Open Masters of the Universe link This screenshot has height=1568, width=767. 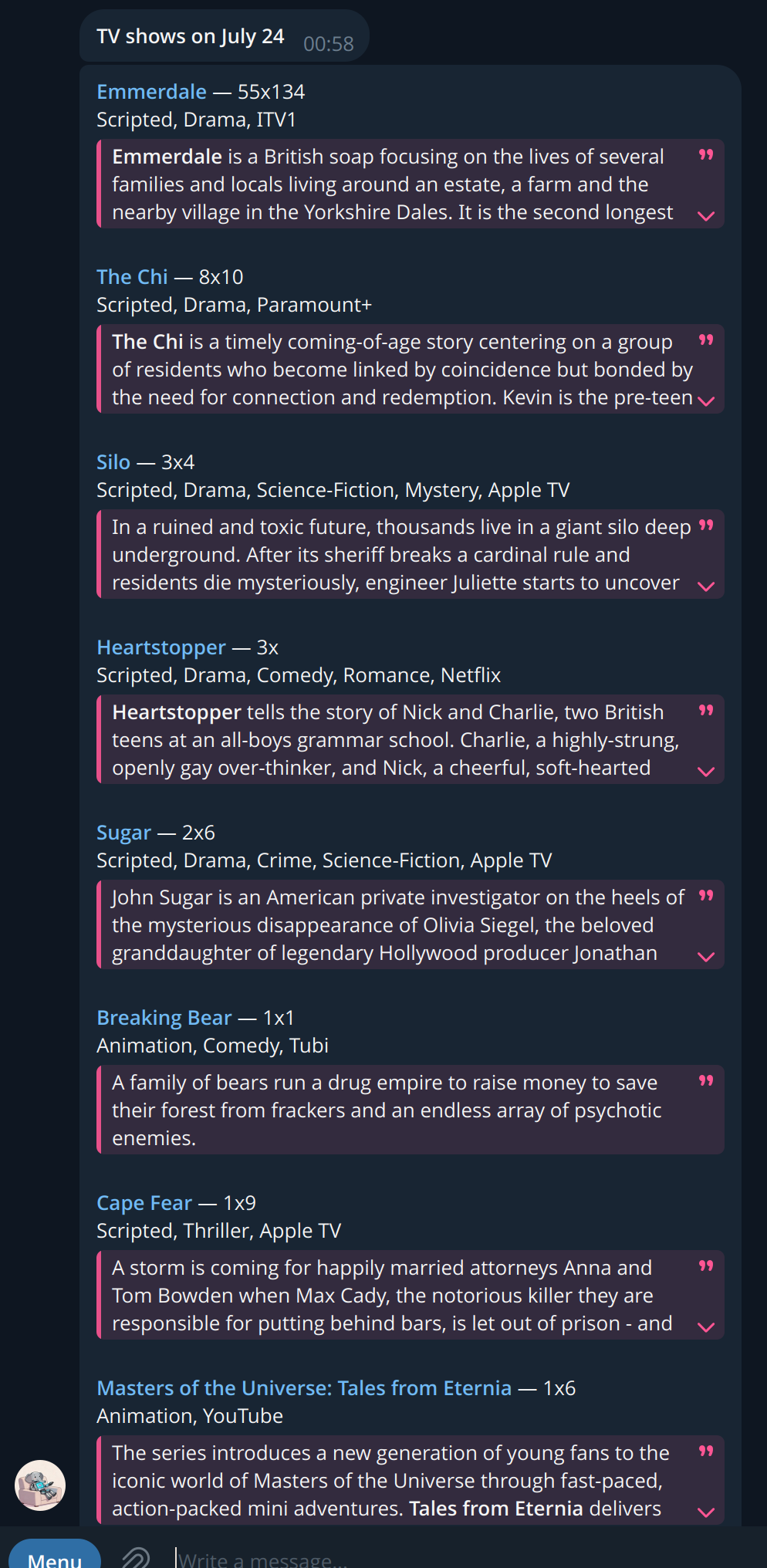304,1388
